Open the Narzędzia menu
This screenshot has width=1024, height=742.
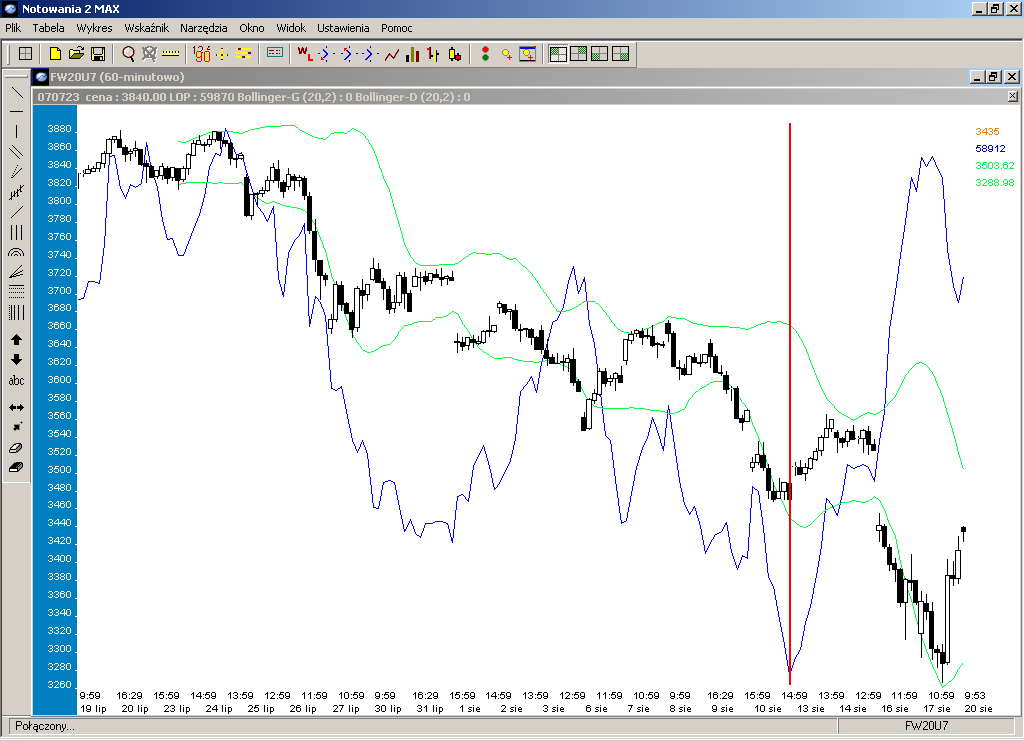(x=204, y=28)
